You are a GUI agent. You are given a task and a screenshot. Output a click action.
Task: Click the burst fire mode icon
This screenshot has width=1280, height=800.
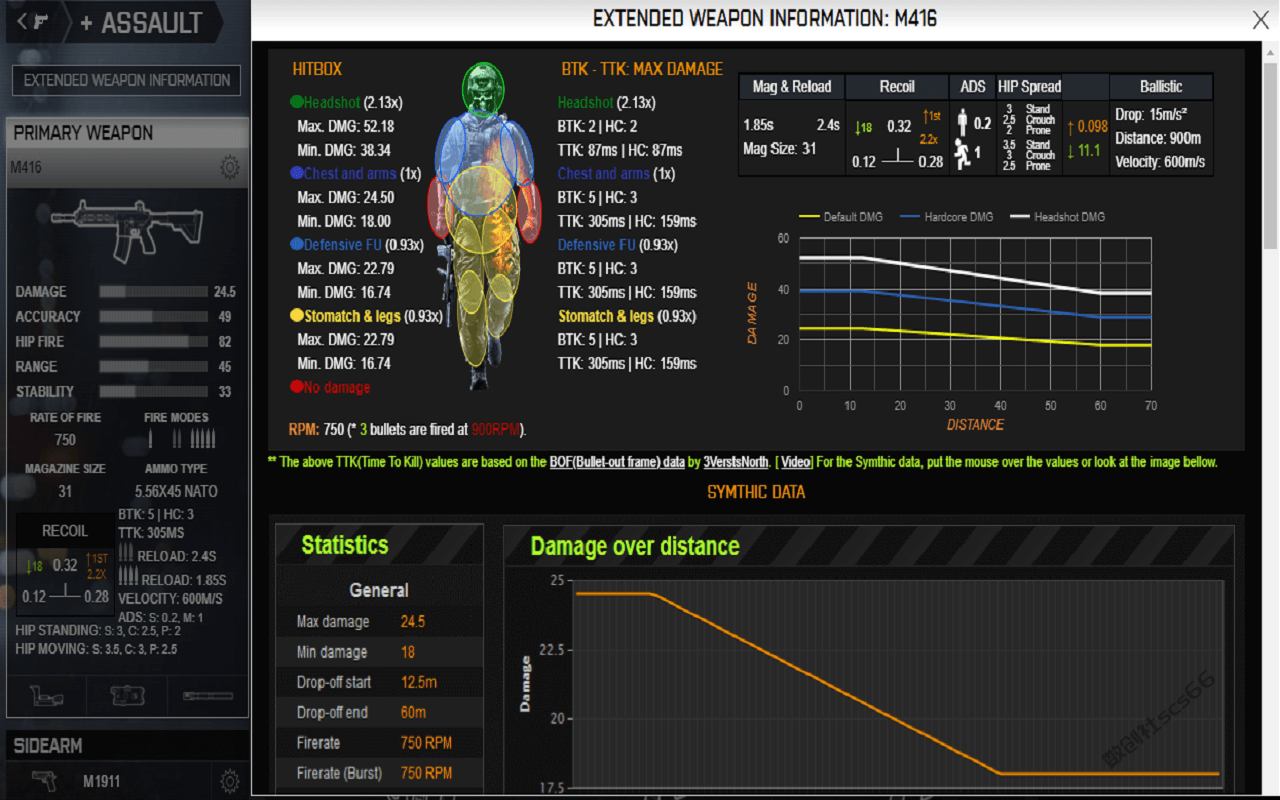point(177,438)
